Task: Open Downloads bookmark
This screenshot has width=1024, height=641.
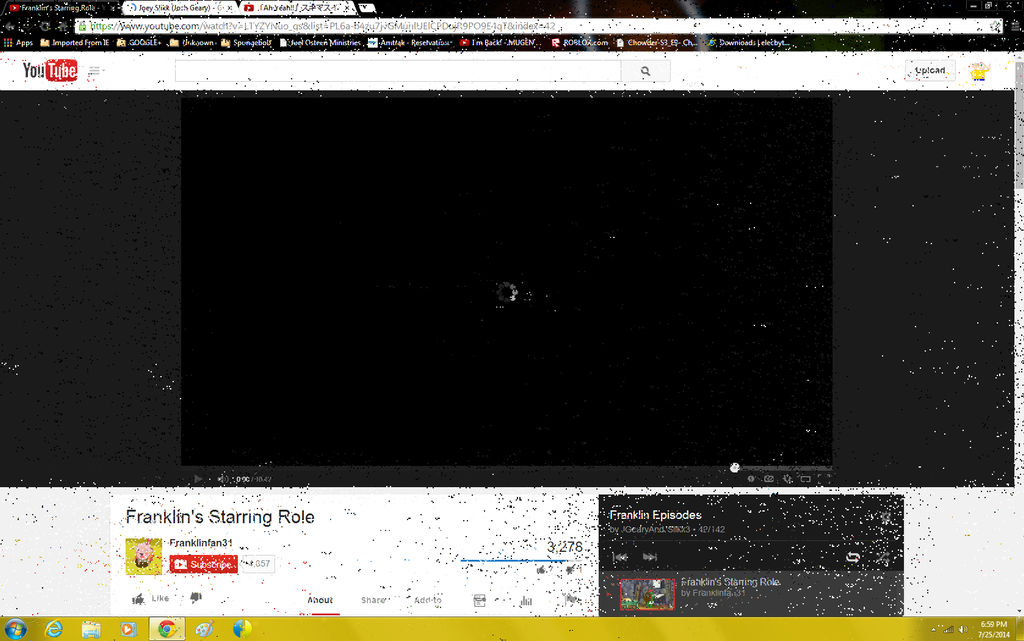Action: click(748, 42)
